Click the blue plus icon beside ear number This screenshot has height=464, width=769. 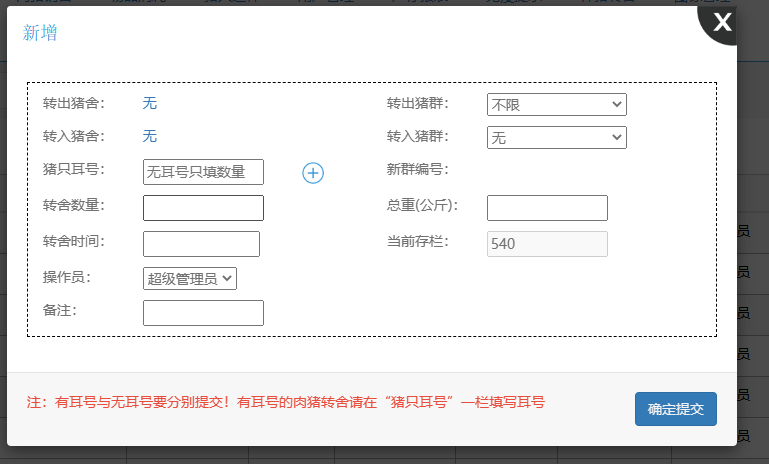point(313,173)
